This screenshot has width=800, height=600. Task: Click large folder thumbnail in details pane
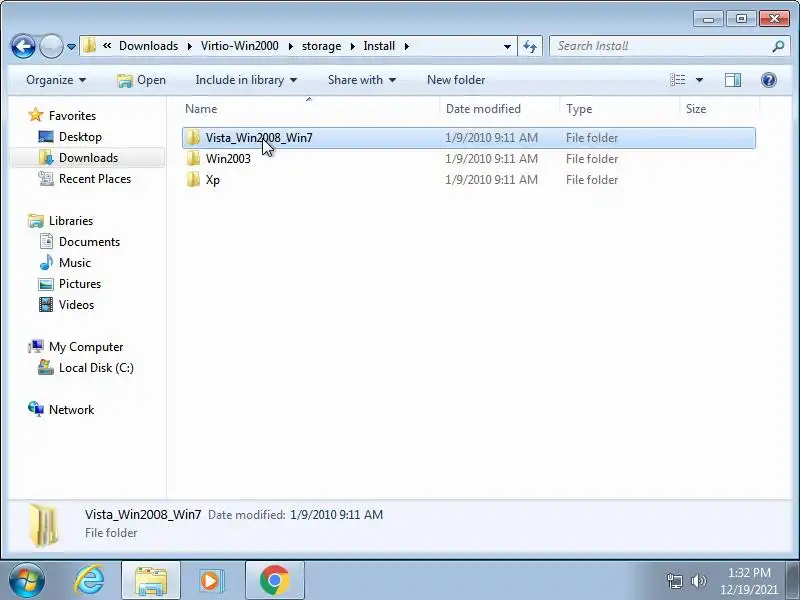click(44, 524)
